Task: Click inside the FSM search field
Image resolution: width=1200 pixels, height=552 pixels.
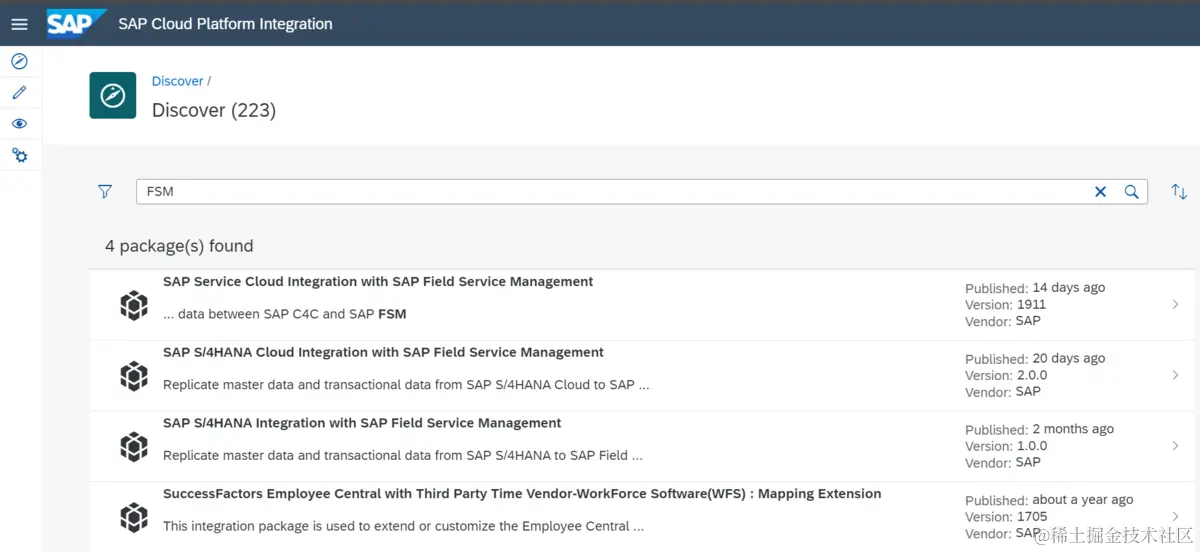Action: [x=600, y=192]
